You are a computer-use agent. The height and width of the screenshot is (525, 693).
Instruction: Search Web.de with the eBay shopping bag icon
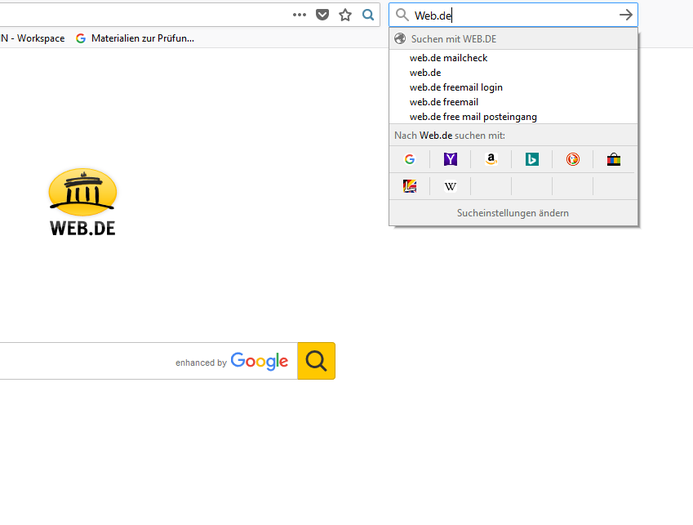[x=613, y=159]
